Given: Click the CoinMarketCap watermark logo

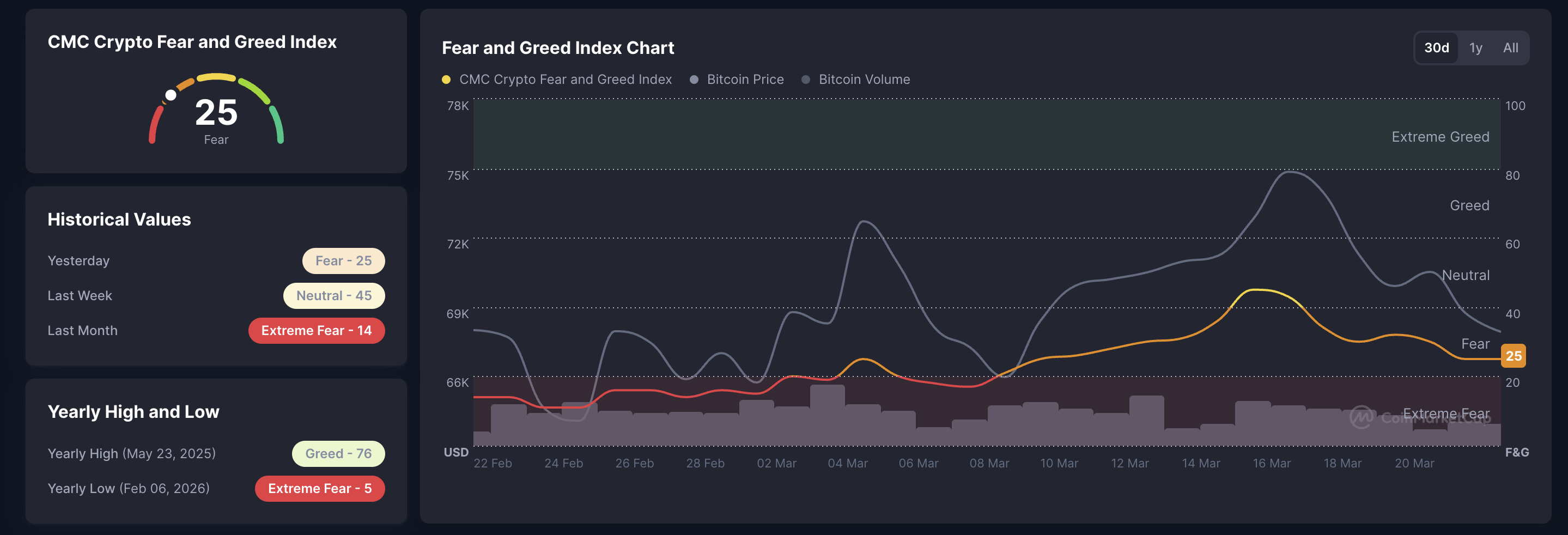Looking at the screenshot, I should click(x=1361, y=417).
